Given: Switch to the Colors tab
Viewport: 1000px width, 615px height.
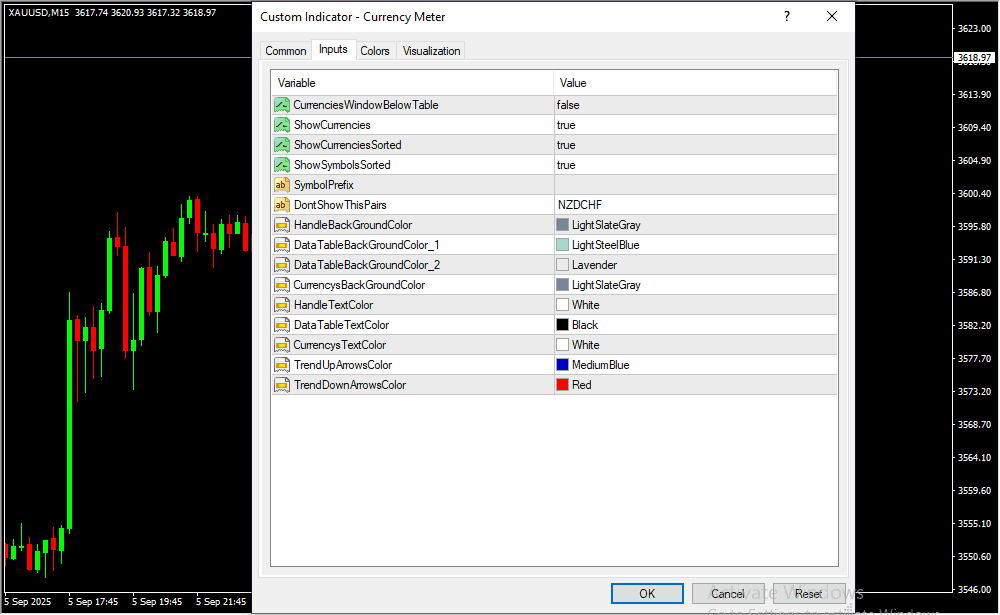Looking at the screenshot, I should tap(375, 51).
